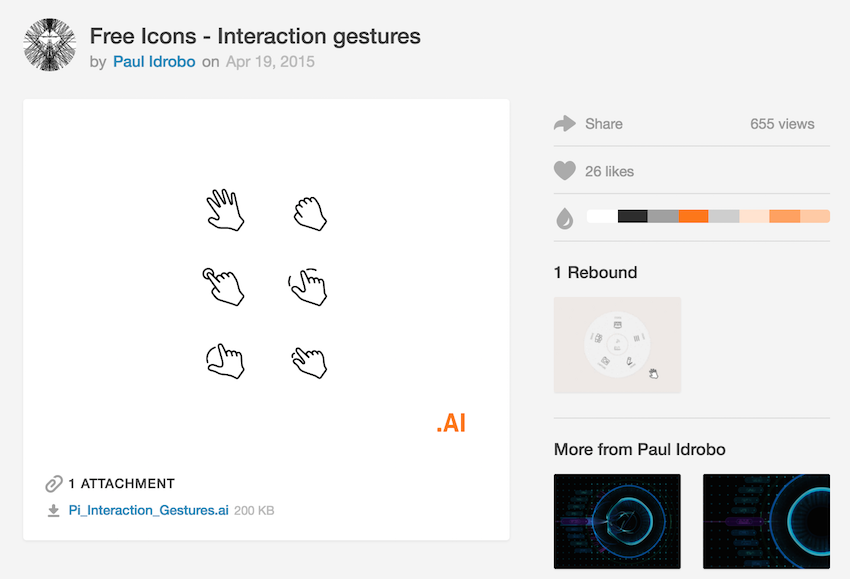Click the color drop icon
The image size is (850, 579).
(565, 218)
